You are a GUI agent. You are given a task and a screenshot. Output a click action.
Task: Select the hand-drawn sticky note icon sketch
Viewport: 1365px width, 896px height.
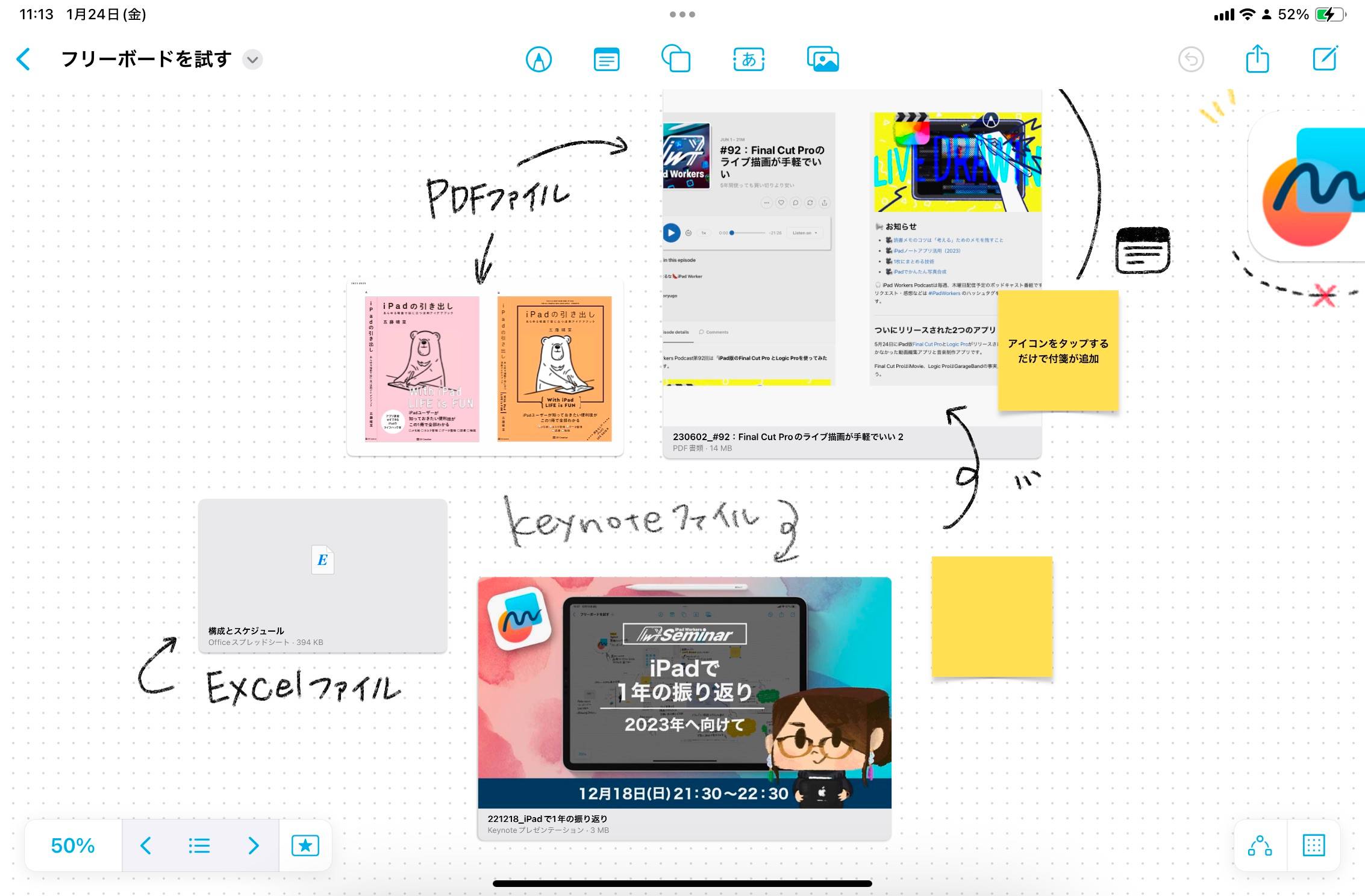1143,250
